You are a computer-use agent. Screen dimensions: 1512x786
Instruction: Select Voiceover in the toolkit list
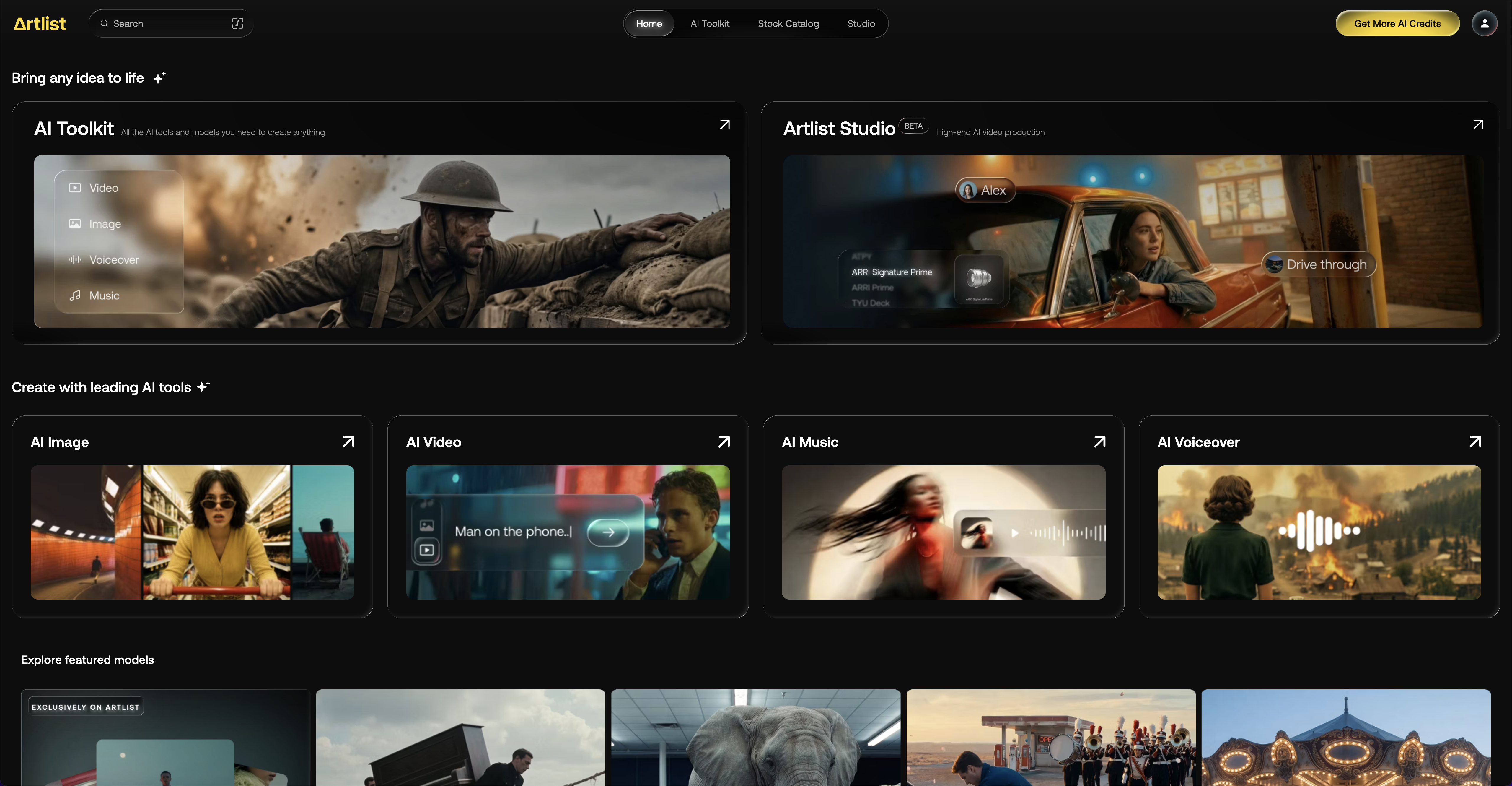(114, 260)
